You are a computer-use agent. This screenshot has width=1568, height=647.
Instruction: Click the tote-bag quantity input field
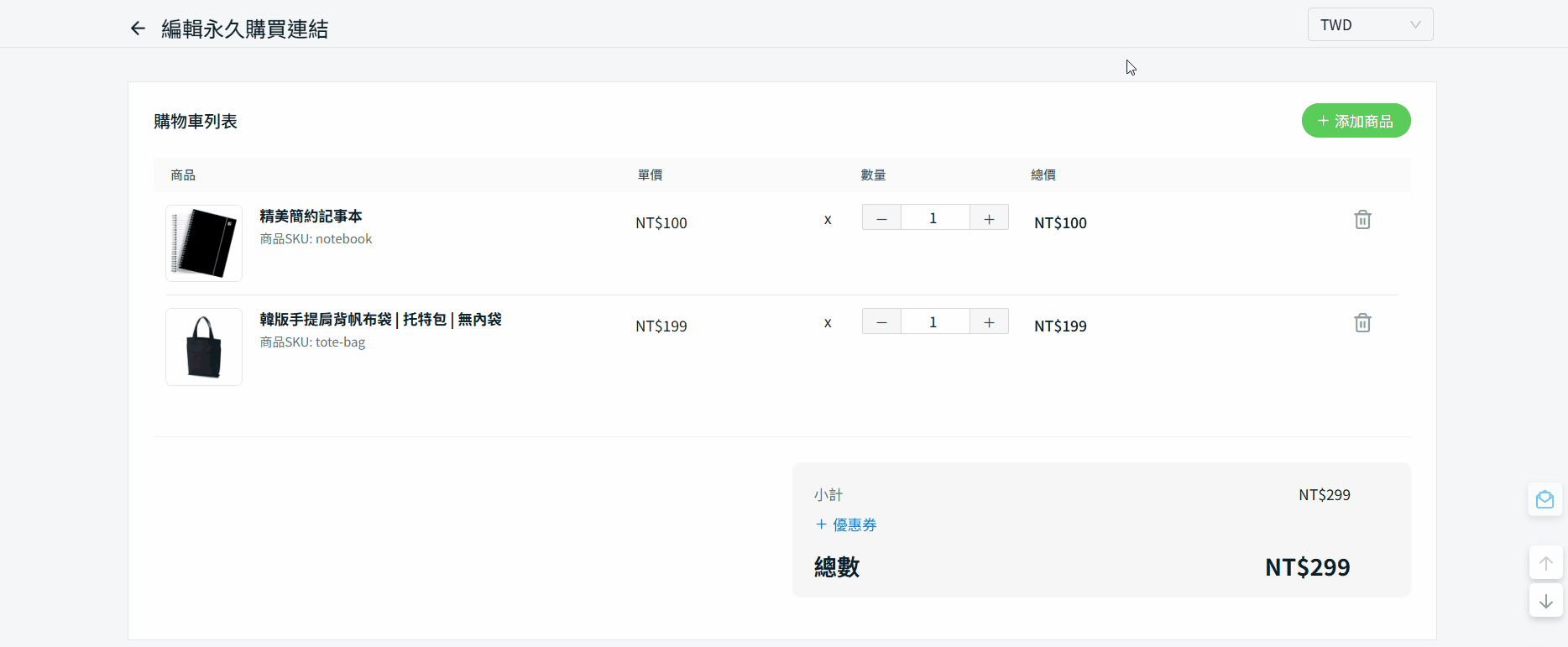tap(934, 322)
